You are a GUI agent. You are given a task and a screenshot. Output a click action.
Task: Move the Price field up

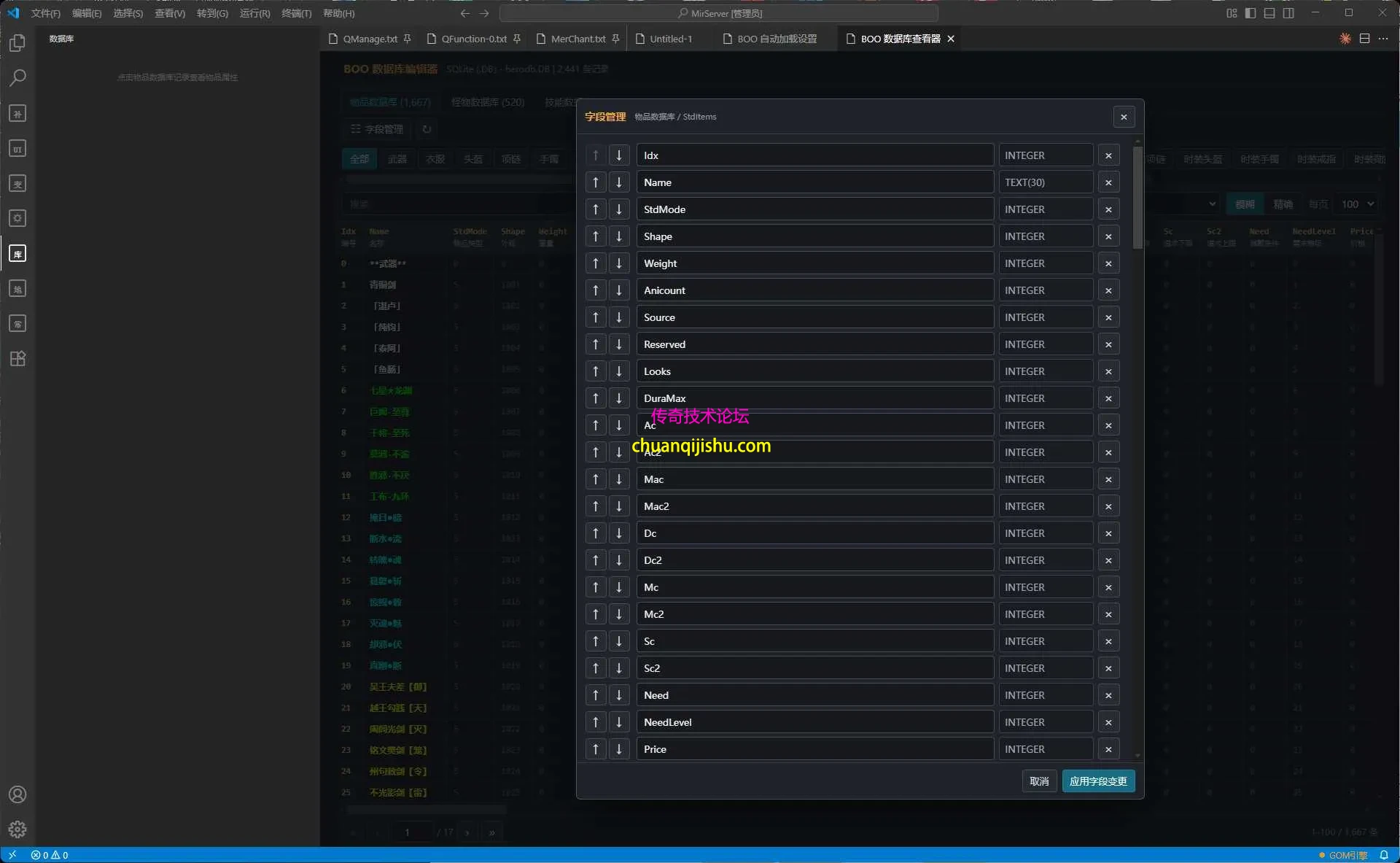tap(596, 749)
